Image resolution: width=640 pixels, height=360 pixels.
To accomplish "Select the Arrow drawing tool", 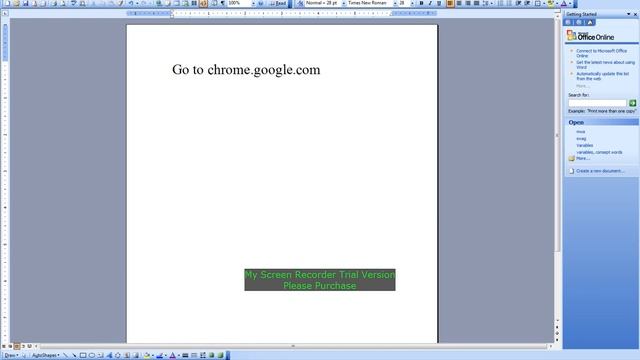I will [74, 356].
